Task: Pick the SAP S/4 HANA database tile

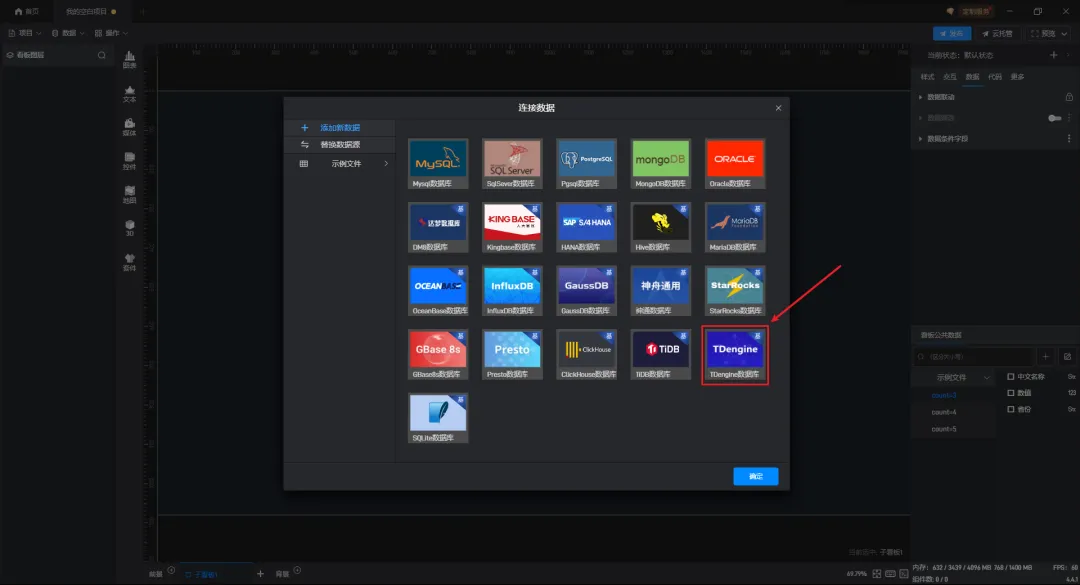Action: [x=586, y=227]
